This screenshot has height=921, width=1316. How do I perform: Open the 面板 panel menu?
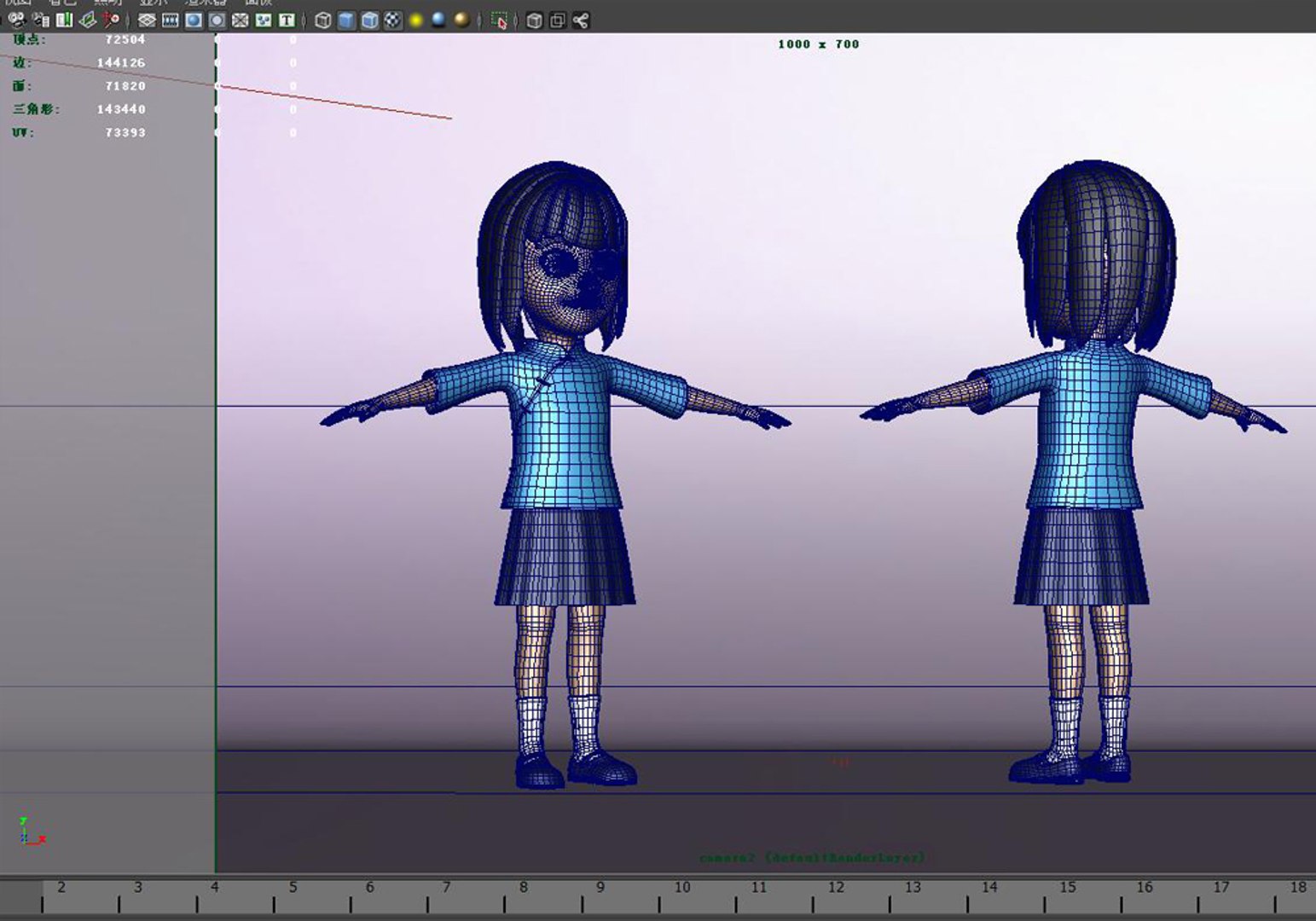pyautogui.click(x=258, y=3)
